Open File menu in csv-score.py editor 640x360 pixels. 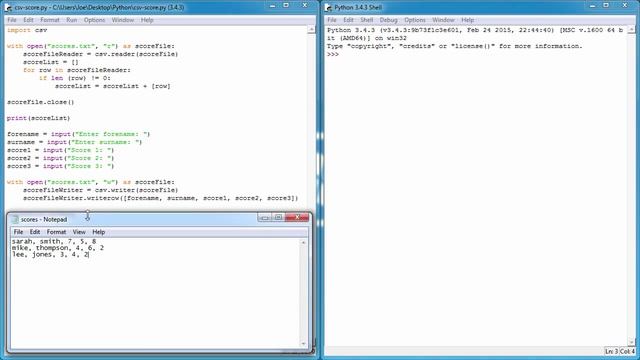click(12, 20)
